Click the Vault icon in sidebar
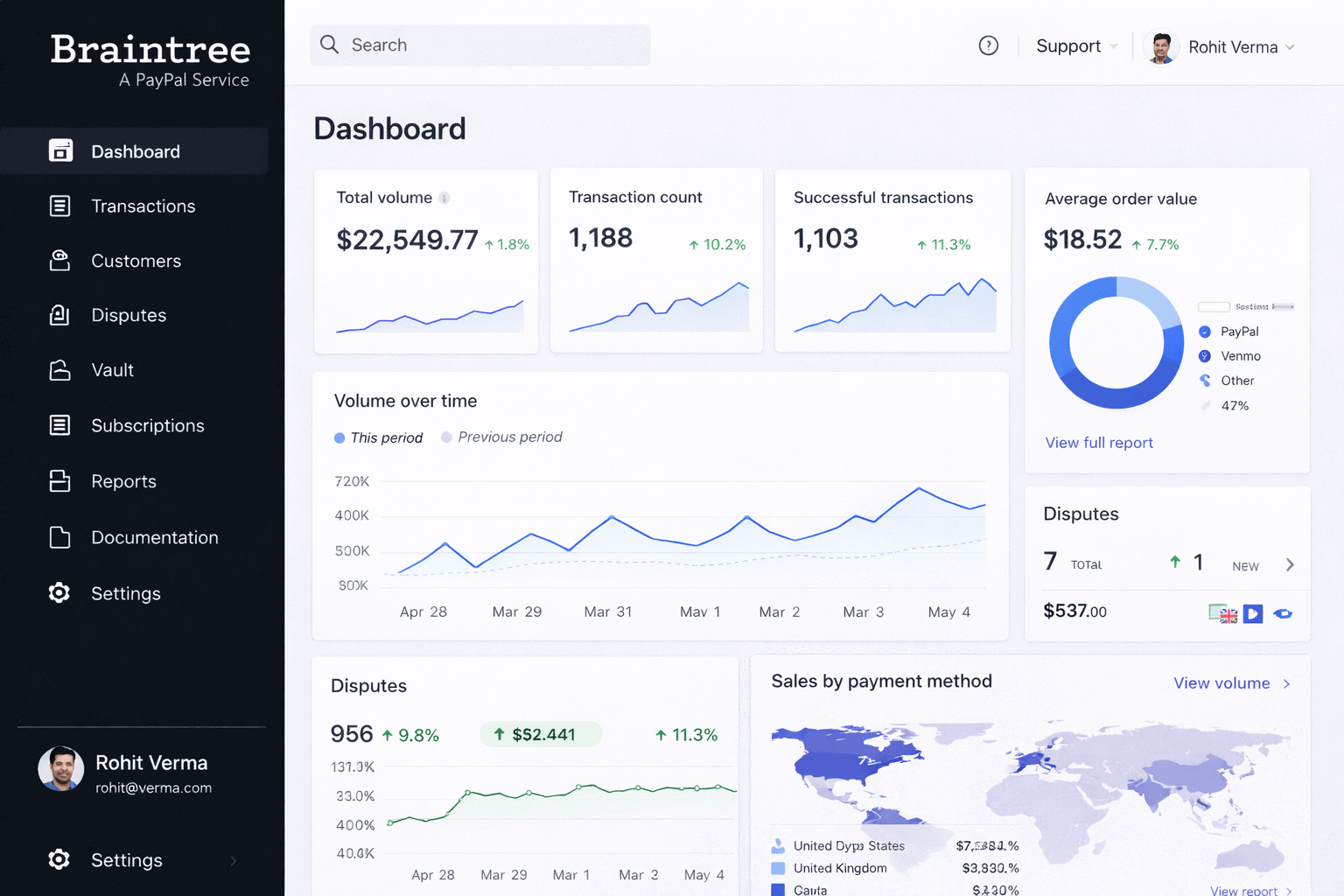This screenshot has width=1344, height=896. click(59, 370)
